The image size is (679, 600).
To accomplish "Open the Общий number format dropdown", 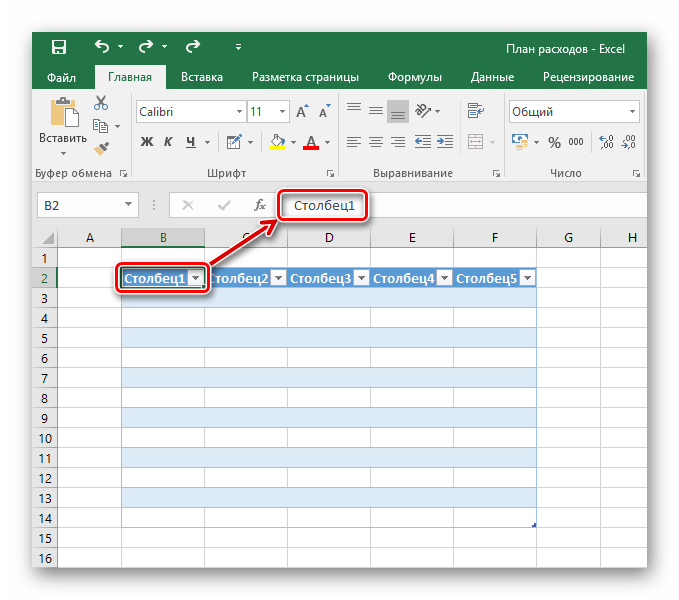I will pos(632,112).
